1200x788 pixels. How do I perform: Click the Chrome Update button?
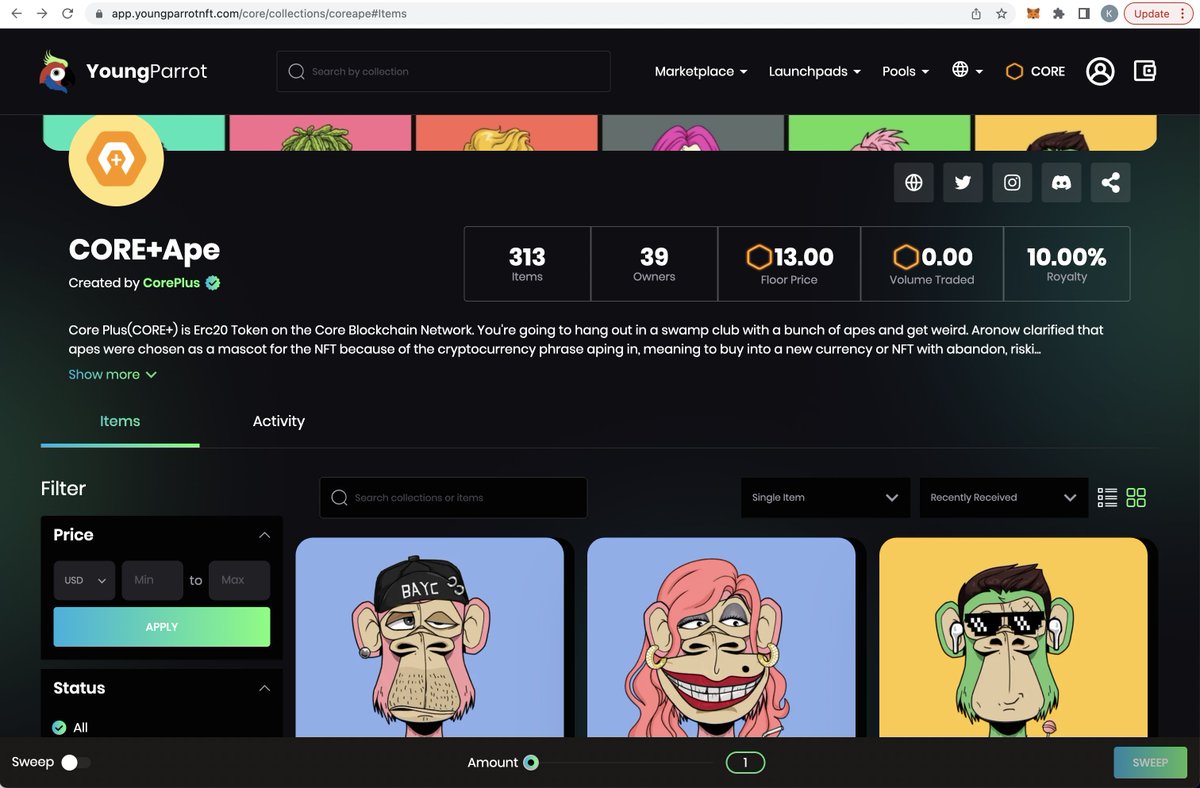pos(1158,14)
